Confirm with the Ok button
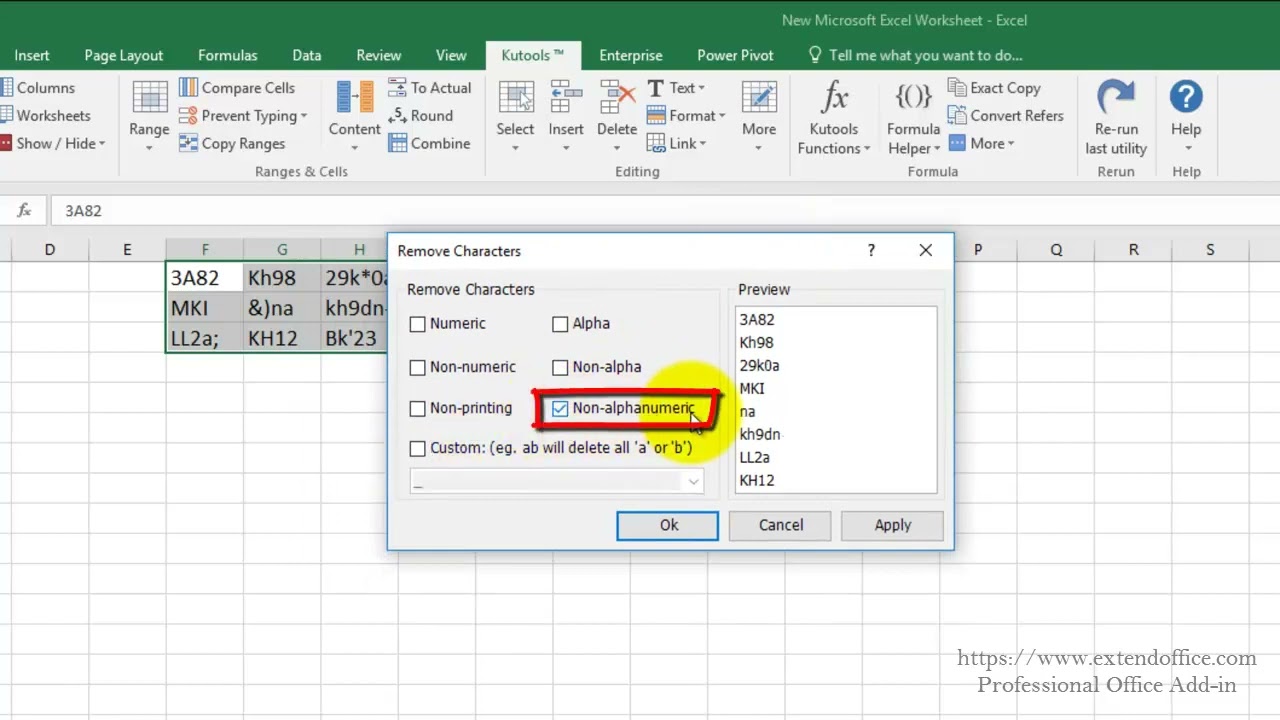Image resolution: width=1280 pixels, height=720 pixels. point(668,525)
